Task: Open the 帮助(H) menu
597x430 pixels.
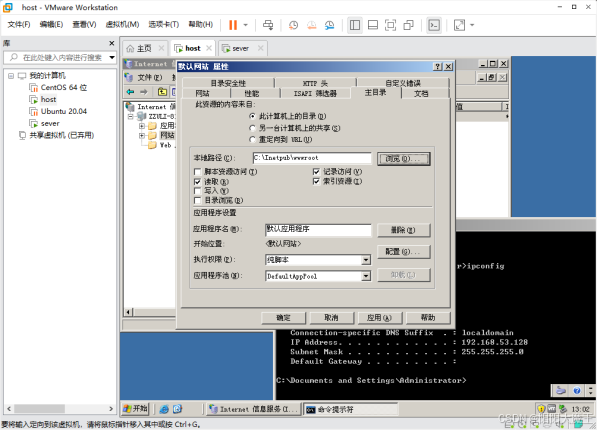Action: tap(201, 24)
